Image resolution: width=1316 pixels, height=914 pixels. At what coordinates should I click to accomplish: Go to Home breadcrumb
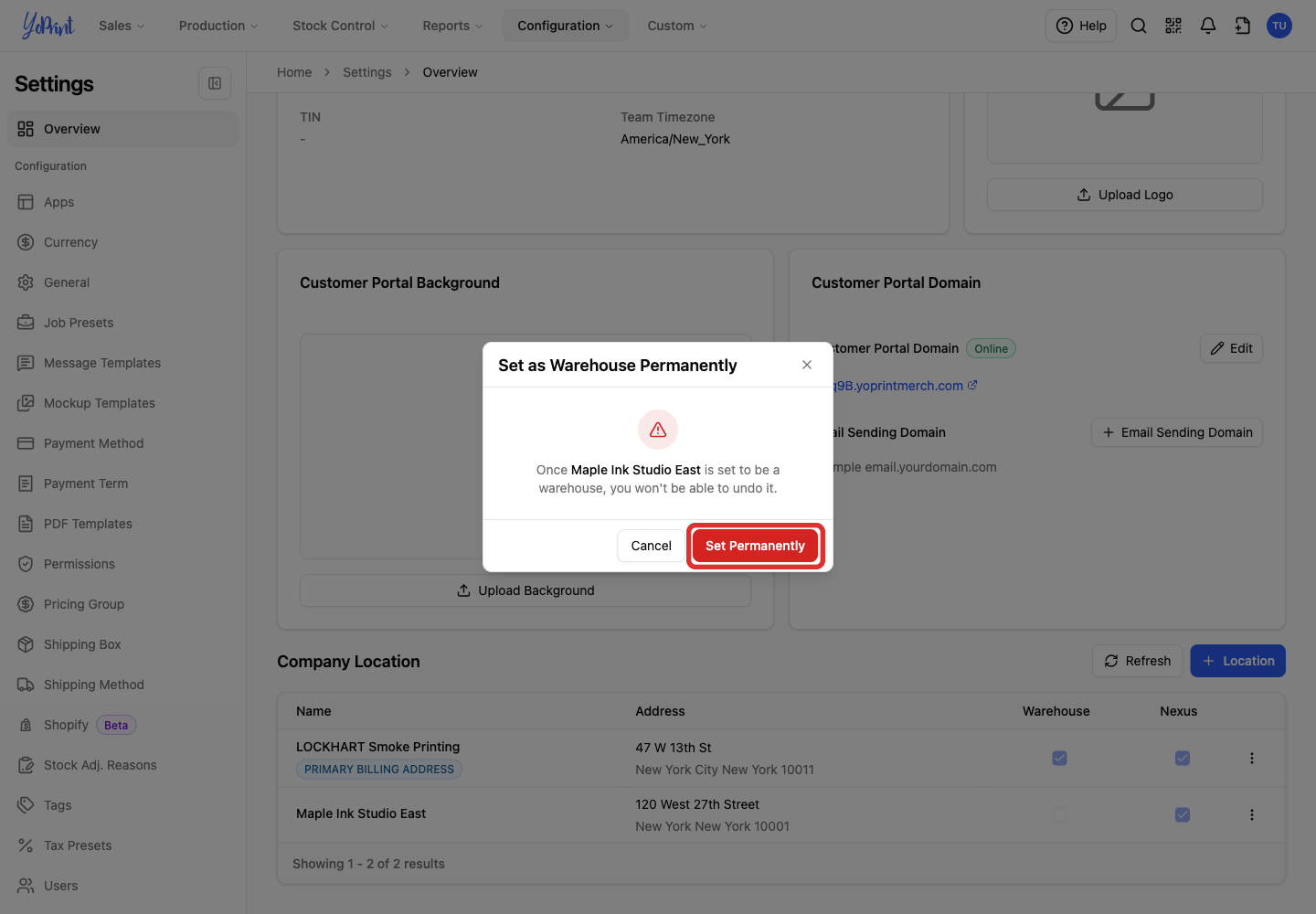pos(294,72)
